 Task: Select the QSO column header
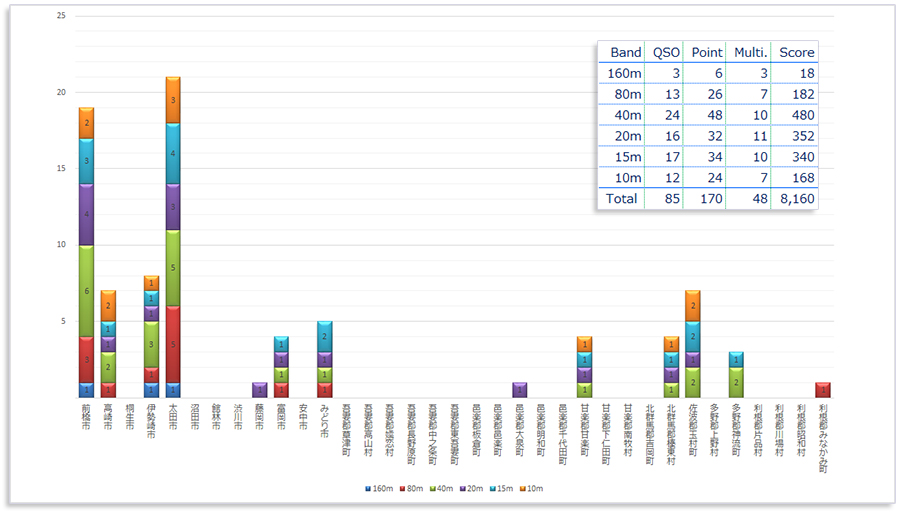tap(664, 52)
